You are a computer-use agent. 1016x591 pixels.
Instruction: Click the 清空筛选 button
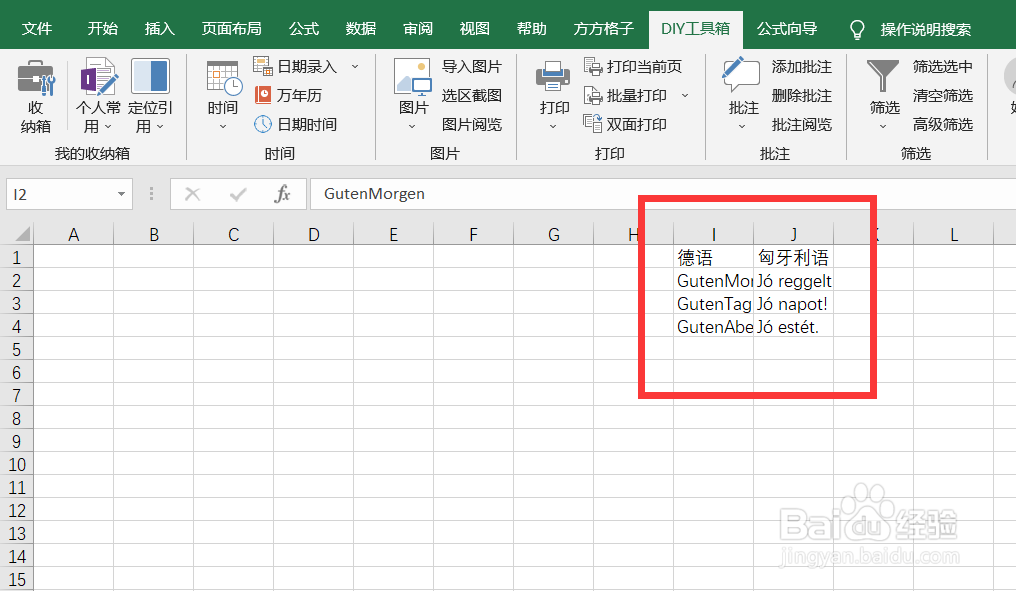click(943, 96)
